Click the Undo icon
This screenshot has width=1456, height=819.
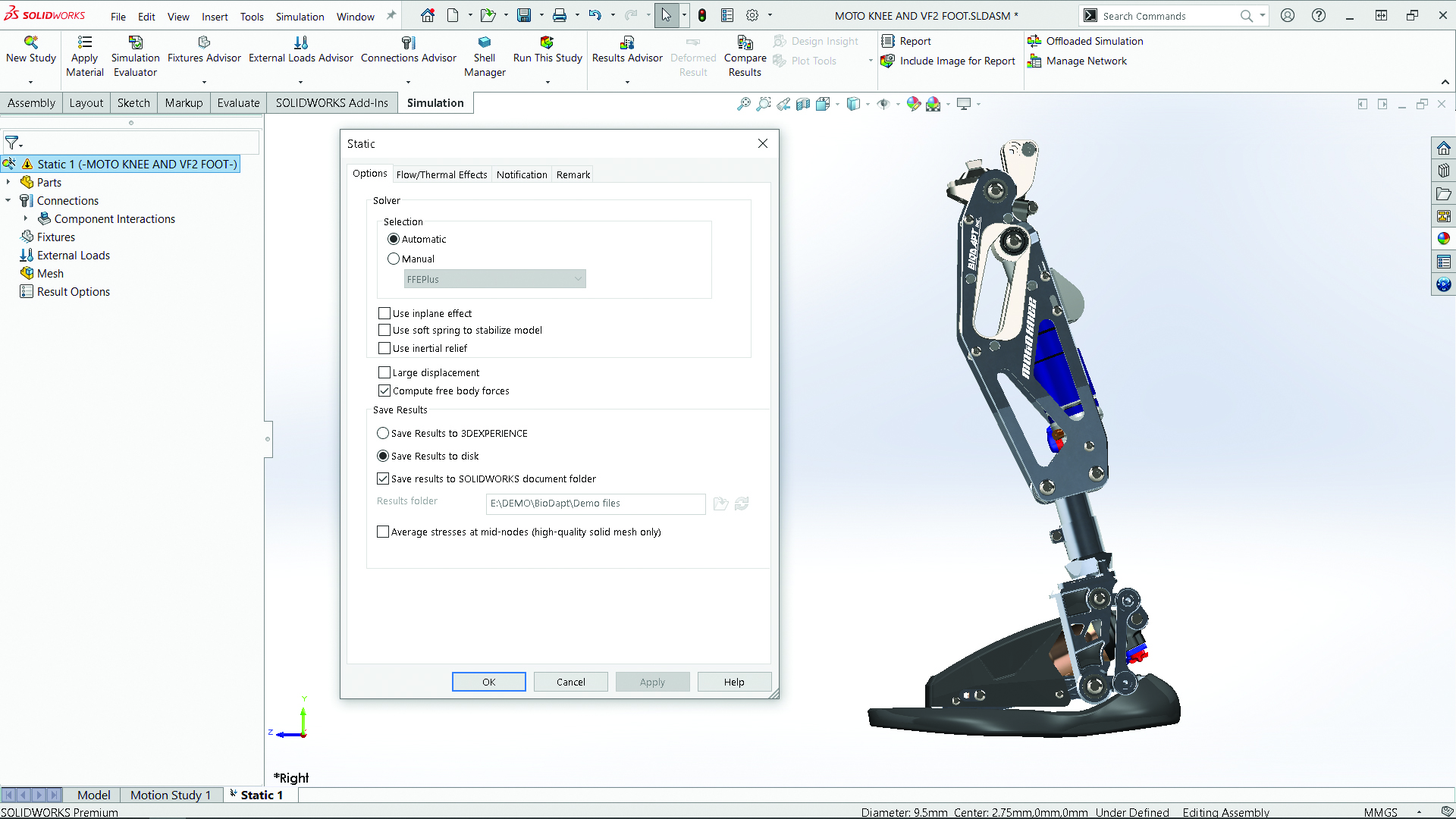(595, 15)
